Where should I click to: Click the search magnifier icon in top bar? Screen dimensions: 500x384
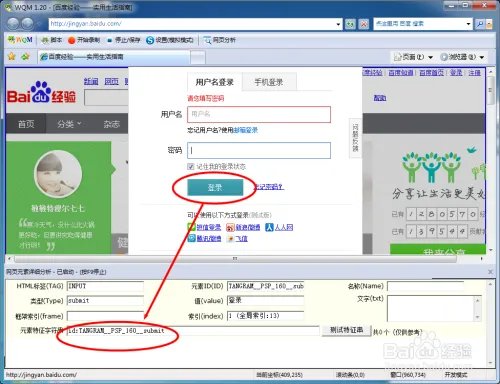pos(480,24)
